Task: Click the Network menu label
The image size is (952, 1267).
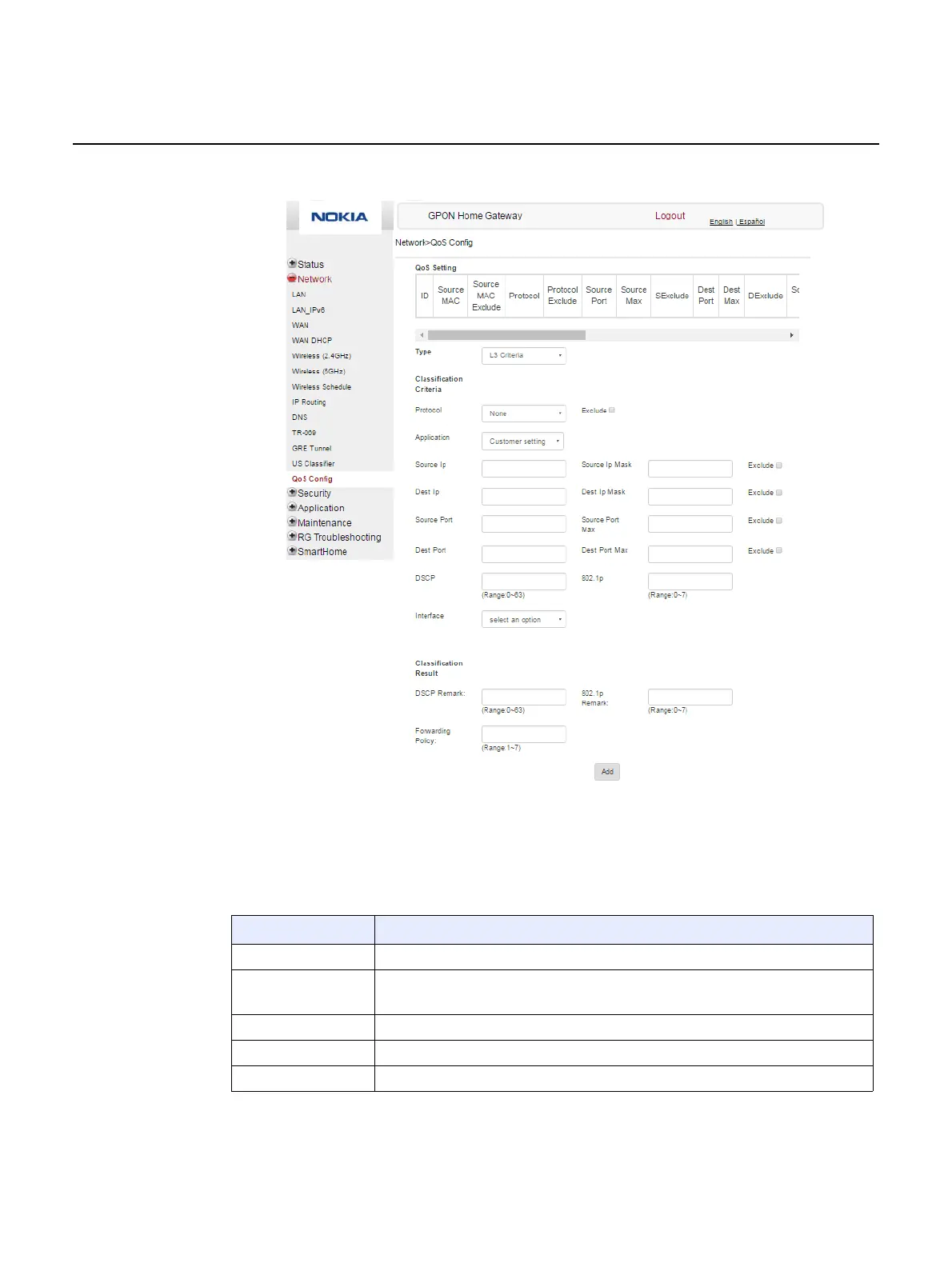Action: [x=314, y=279]
